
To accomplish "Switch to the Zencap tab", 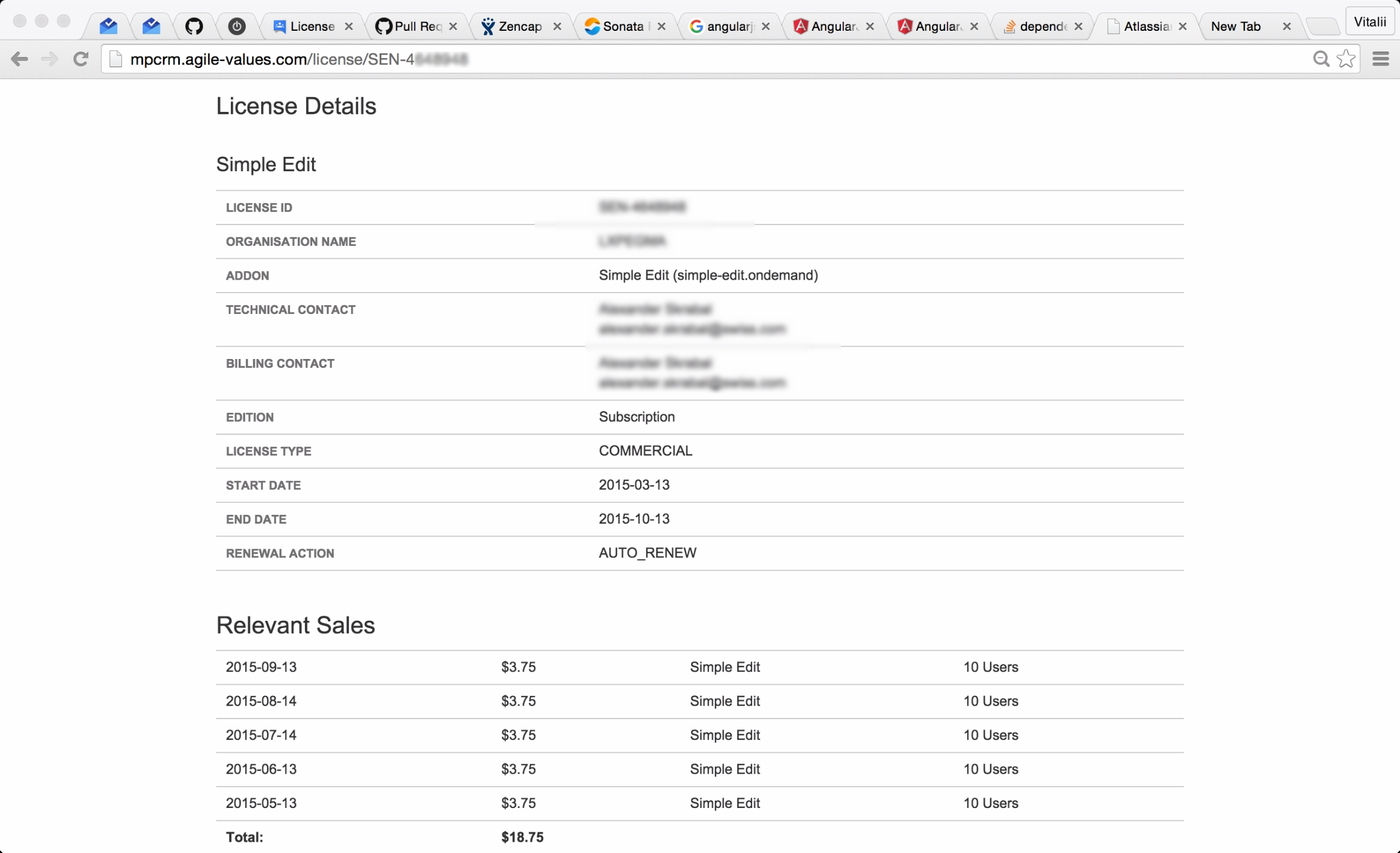I will [519, 26].
